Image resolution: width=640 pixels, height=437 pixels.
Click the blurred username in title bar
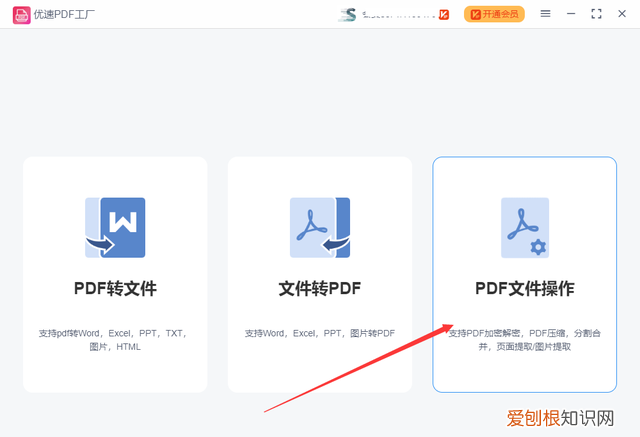398,16
